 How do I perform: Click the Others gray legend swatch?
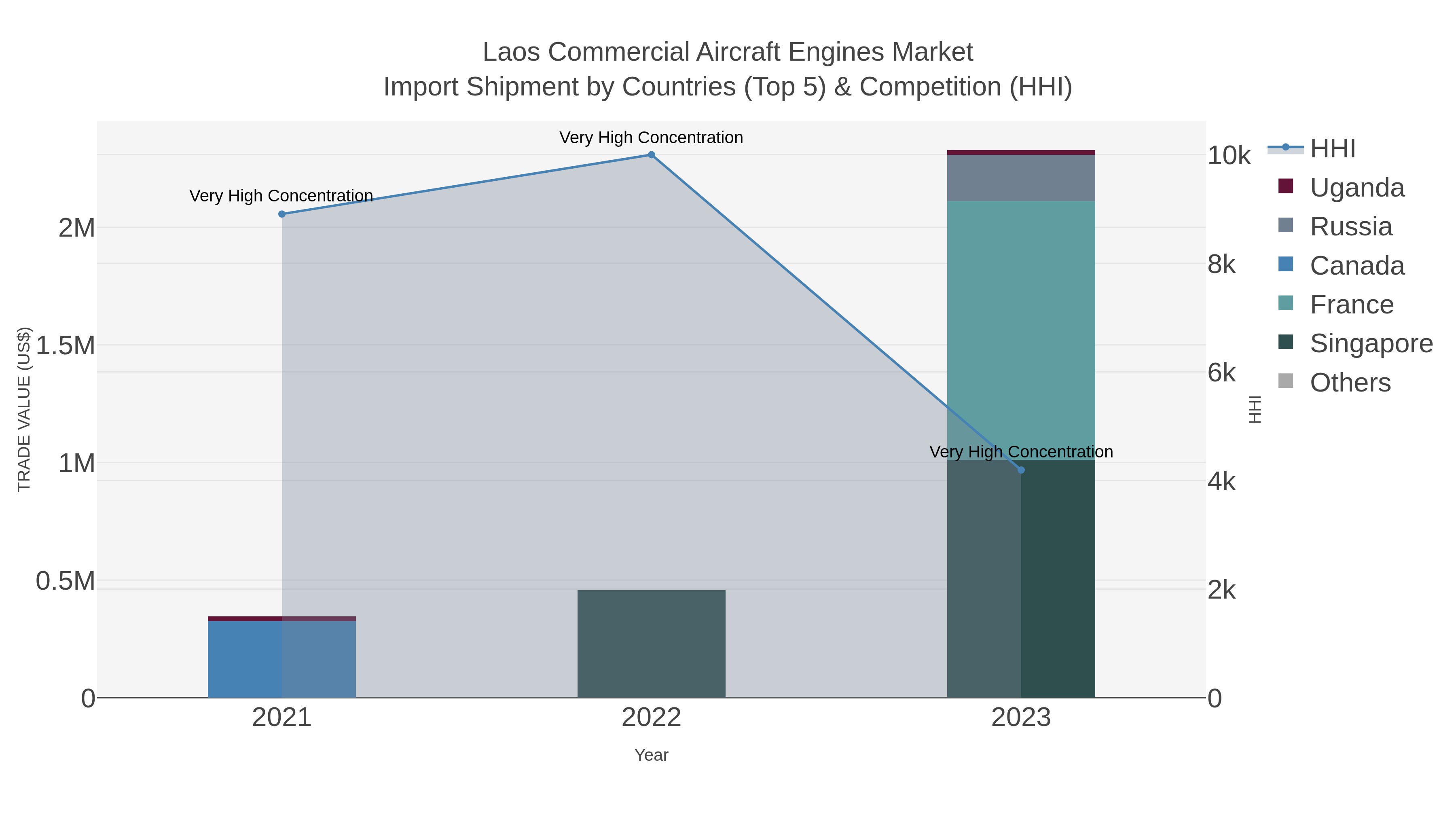(x=1285, y=381)
